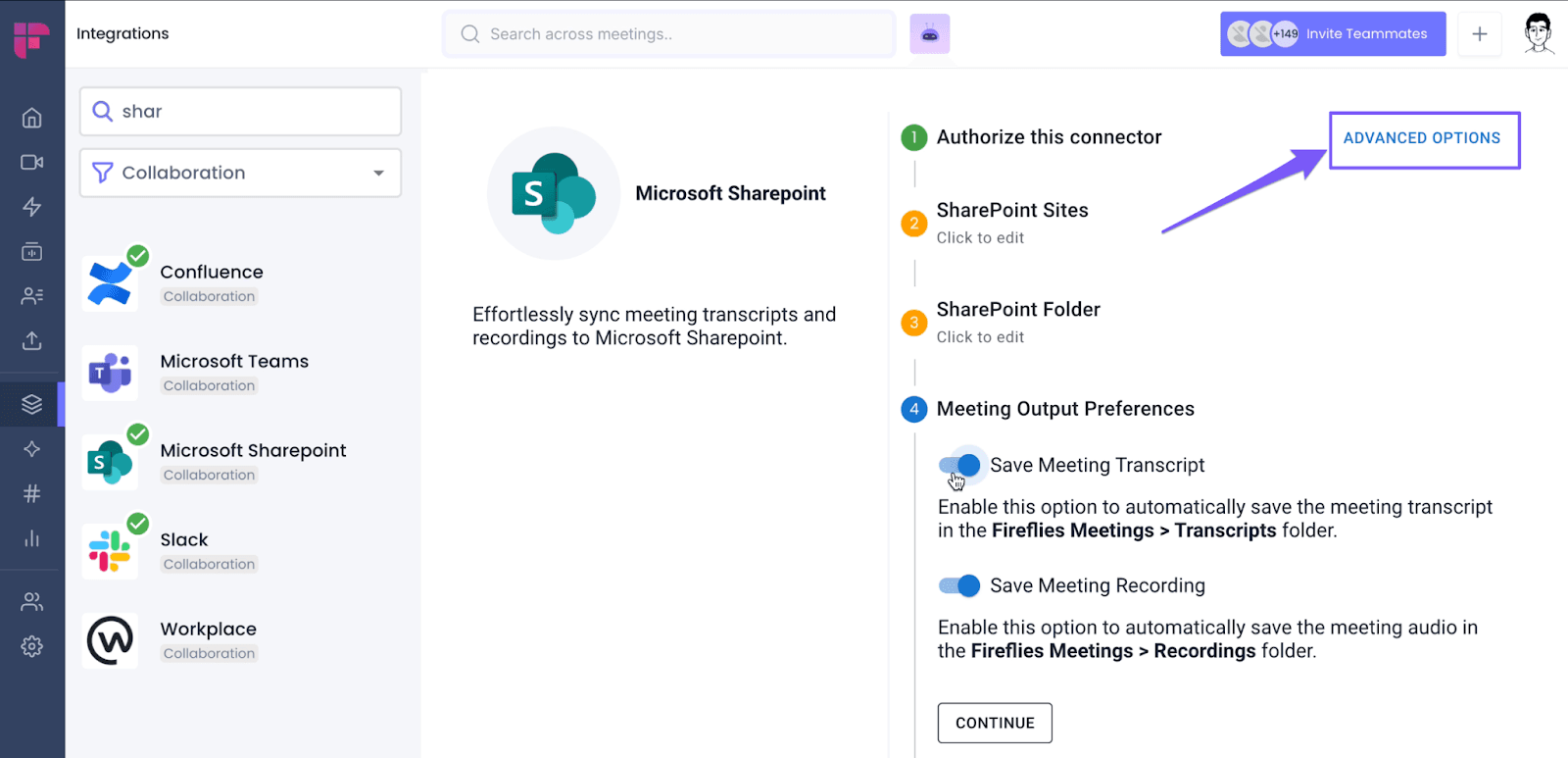Click the upload icon in the sidebar
Screen dimensions: 1568x758
click(31, 340)
